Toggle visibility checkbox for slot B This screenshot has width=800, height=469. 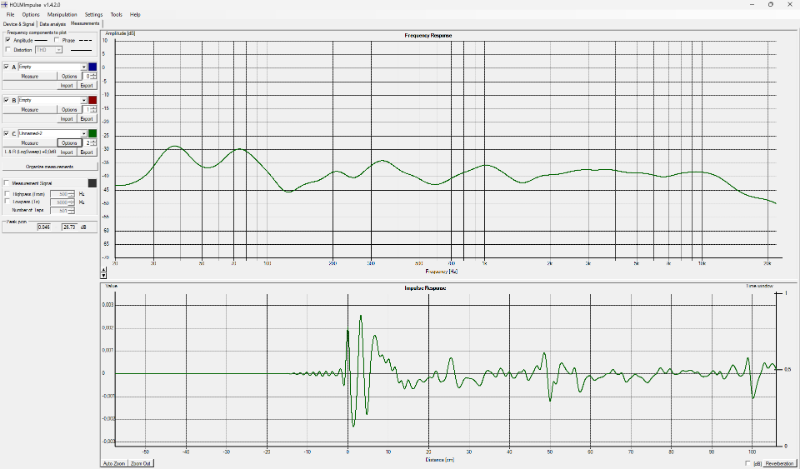coord(6,100)
